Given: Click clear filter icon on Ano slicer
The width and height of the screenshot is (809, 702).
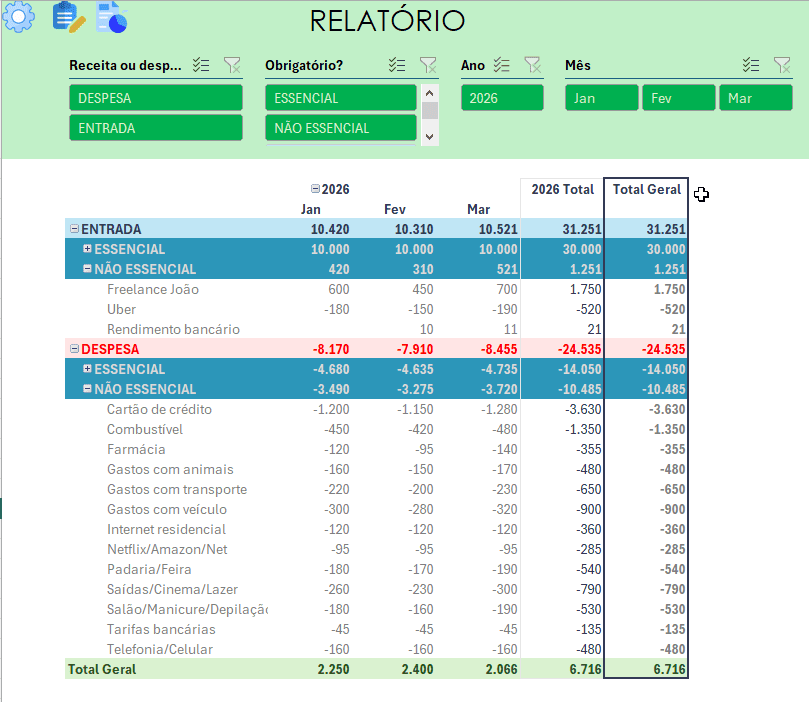Looking at the screenshot, I should click(533, 64).
